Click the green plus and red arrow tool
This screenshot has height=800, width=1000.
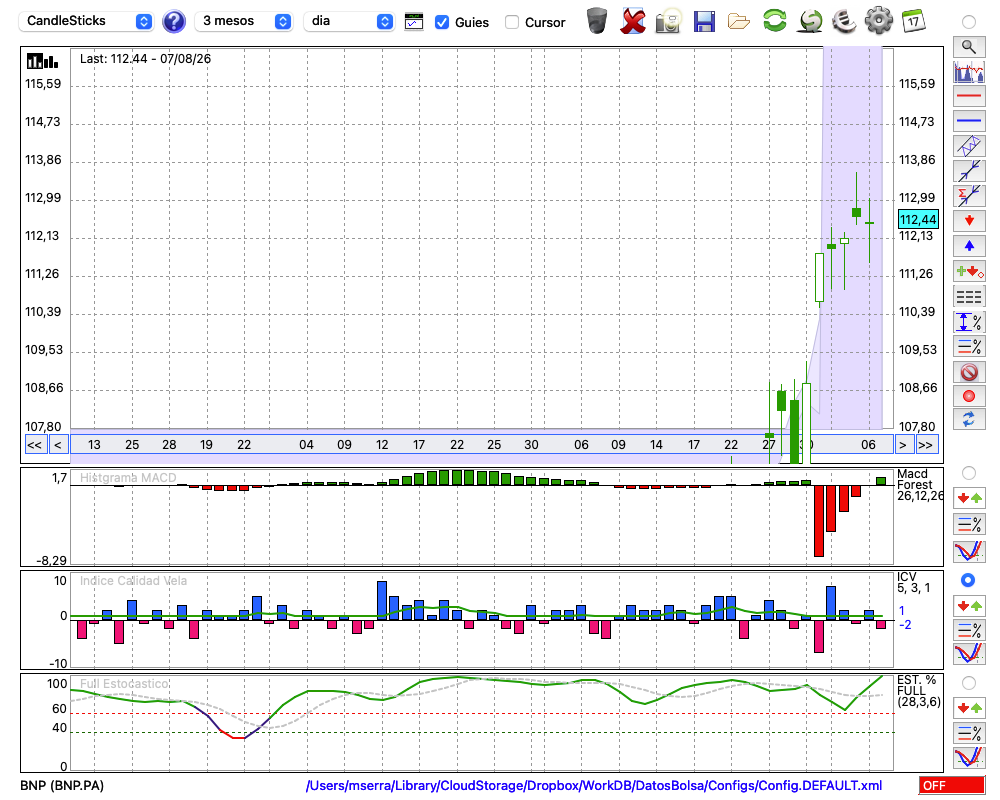tap(969, 272)
